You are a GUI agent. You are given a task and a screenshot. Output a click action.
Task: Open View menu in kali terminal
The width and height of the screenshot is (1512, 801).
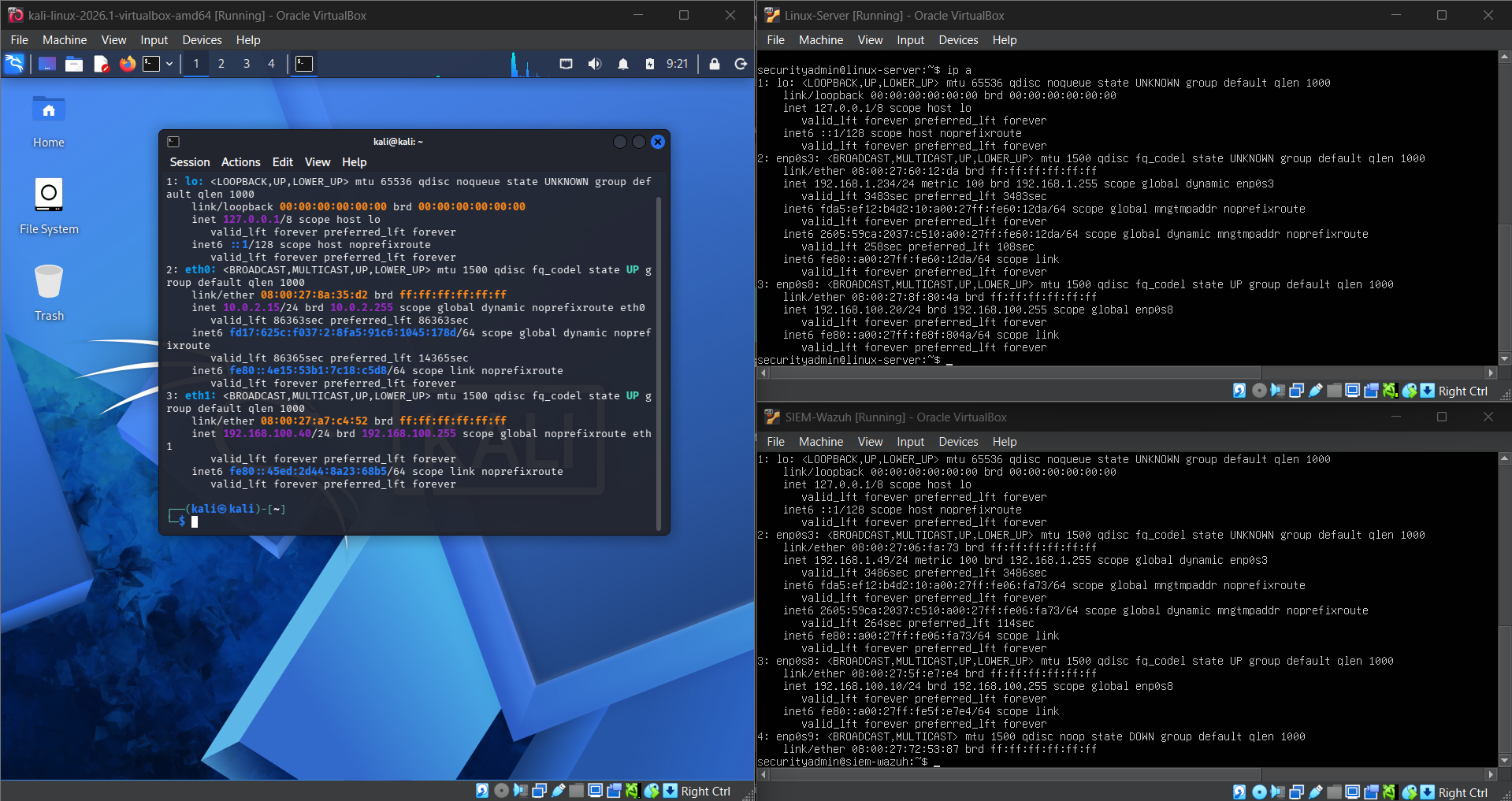coord(318,162)
